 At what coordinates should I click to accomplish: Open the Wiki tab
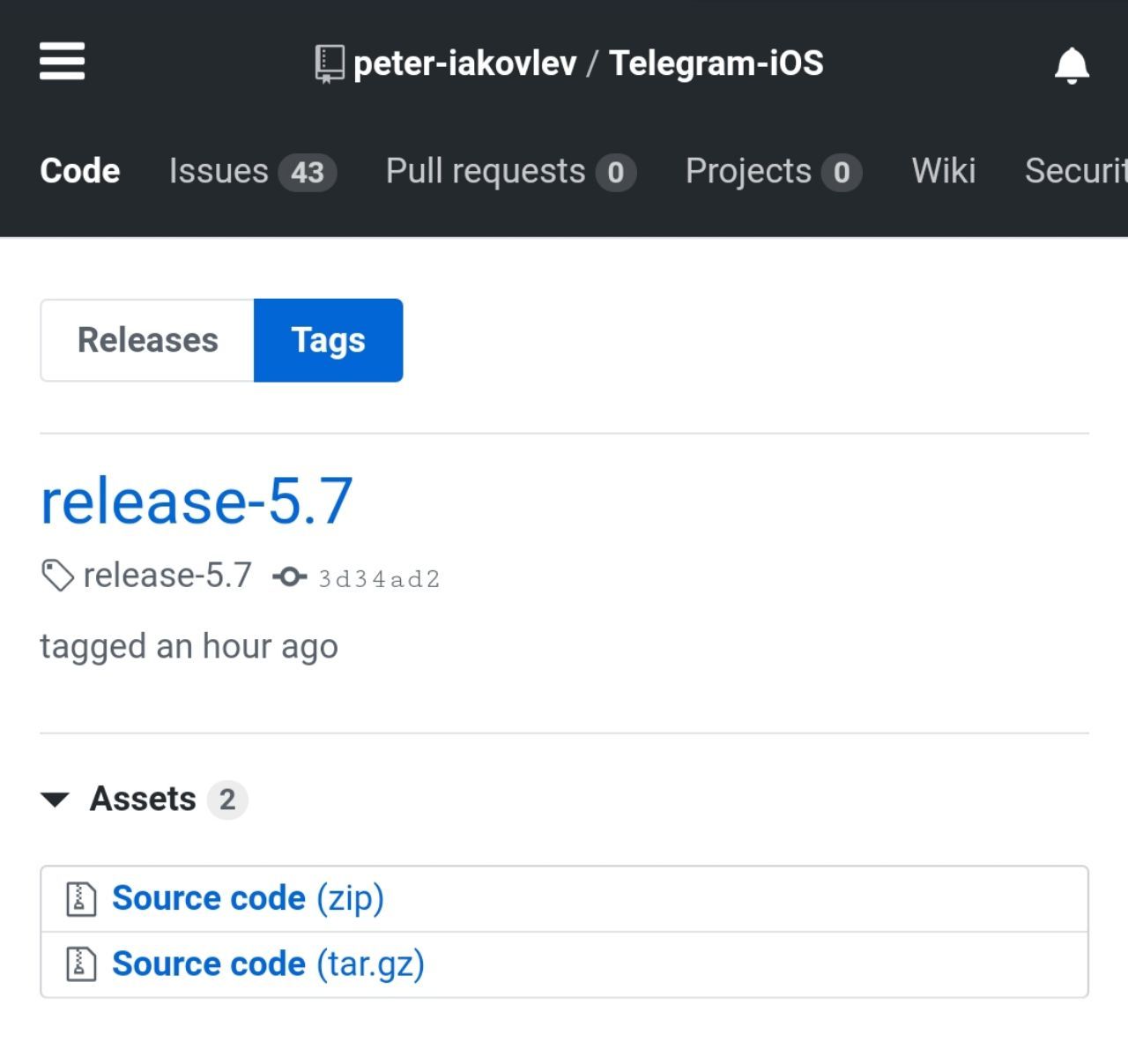(944, 171)
